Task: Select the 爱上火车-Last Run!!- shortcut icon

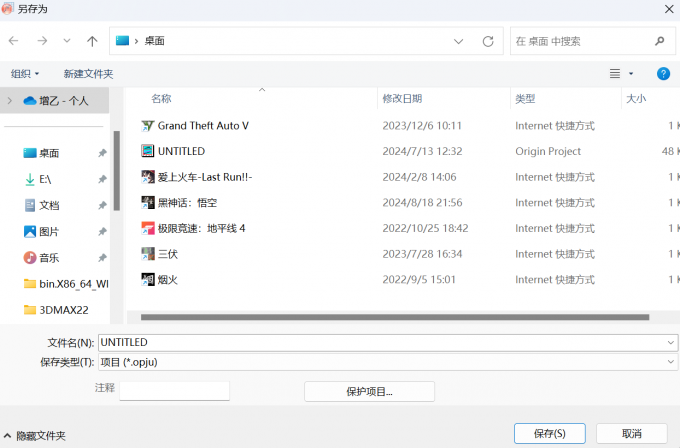Action: tap(148, 177)
